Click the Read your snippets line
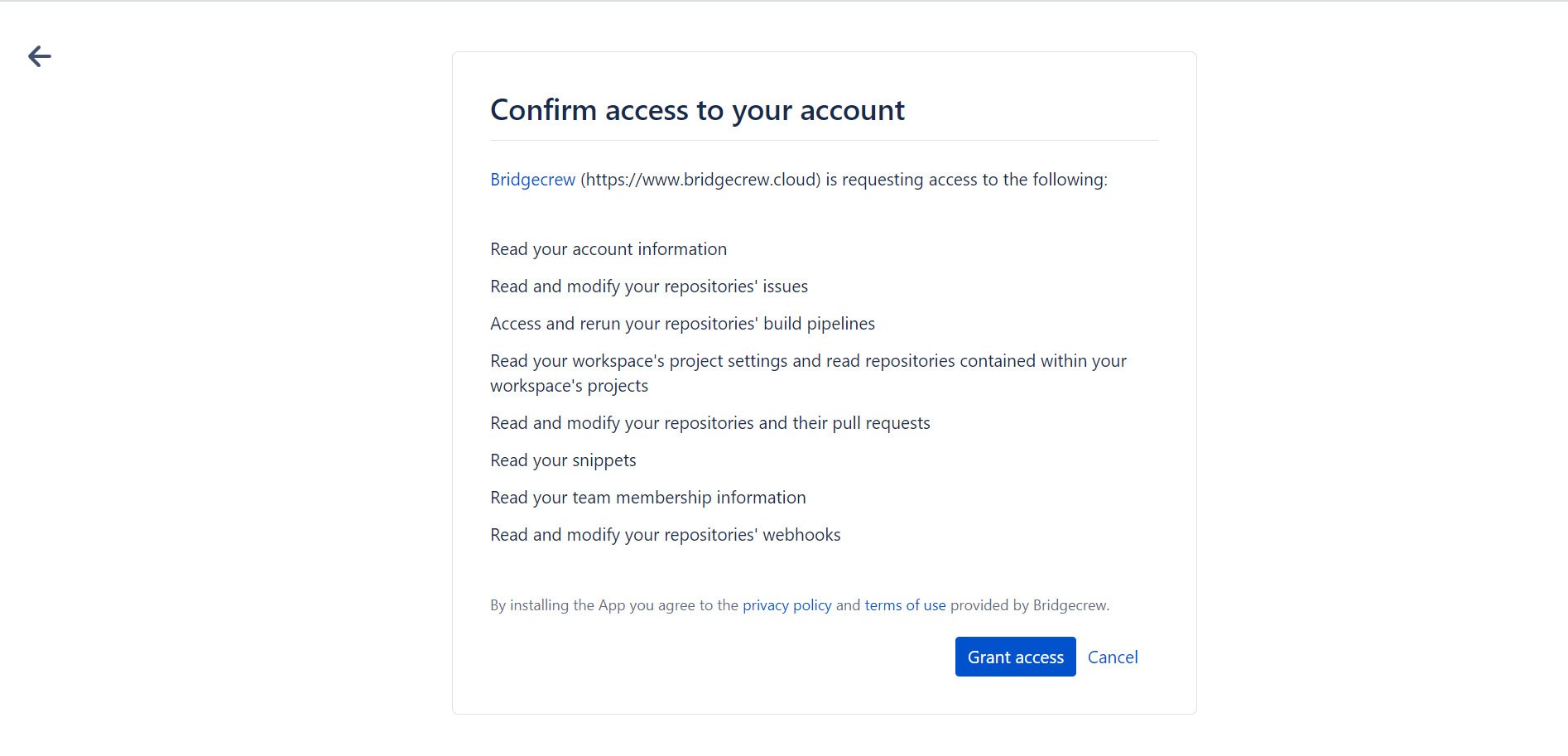The width and height of the screenshot is (1568, 756). pos(563,460)
